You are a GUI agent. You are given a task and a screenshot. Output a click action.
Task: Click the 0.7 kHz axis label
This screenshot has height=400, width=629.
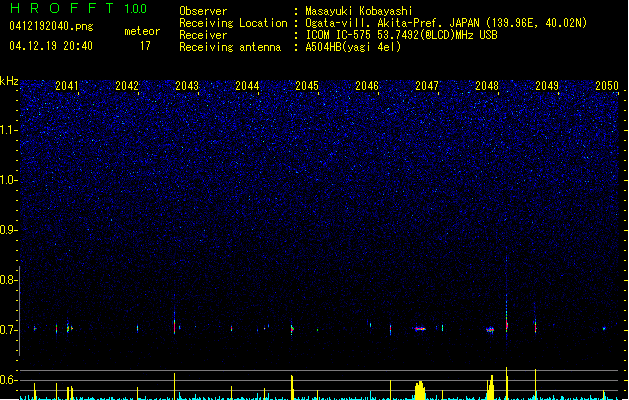click(x=8, y=330)
